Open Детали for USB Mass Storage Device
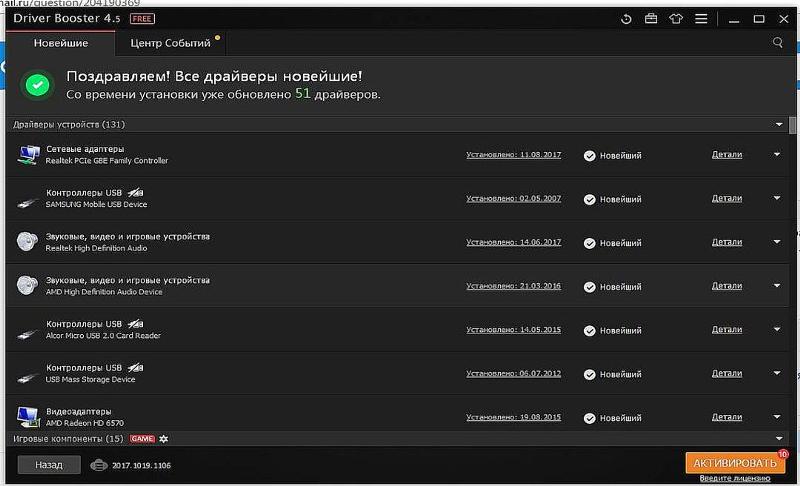 pyautogui.click(x=727, y=374)
